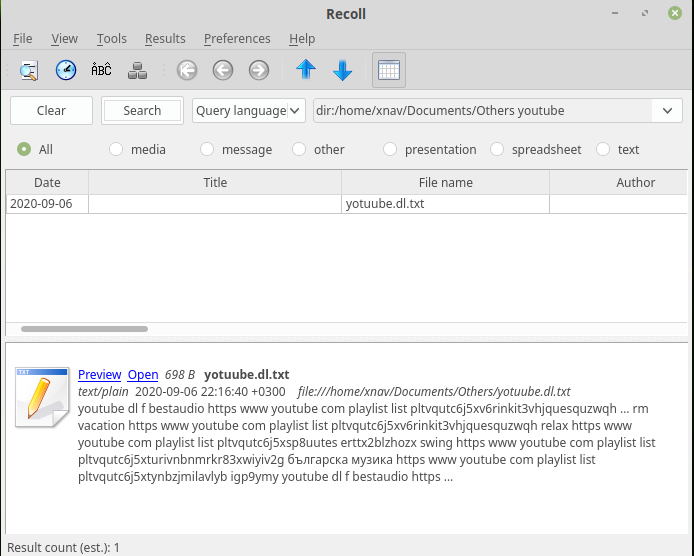Click the Preview link for yotuube.dl.txt
This screenshot has width=694, height=556.
[99, 375]
